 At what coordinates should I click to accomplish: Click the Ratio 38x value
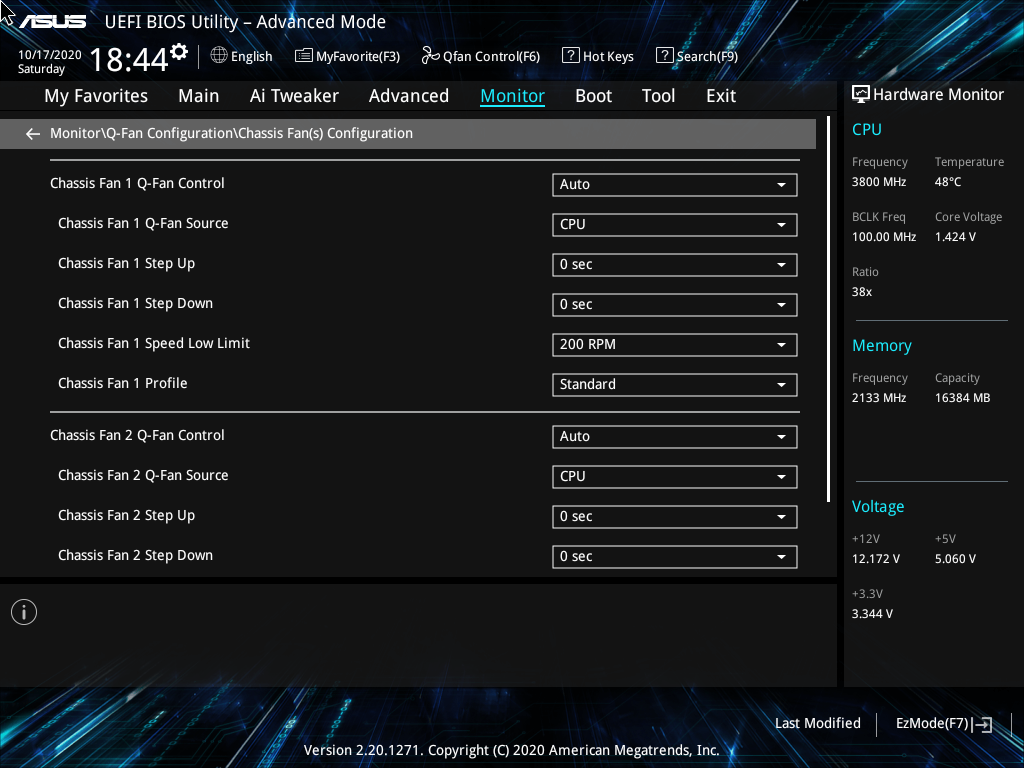(x=862, y=292)
